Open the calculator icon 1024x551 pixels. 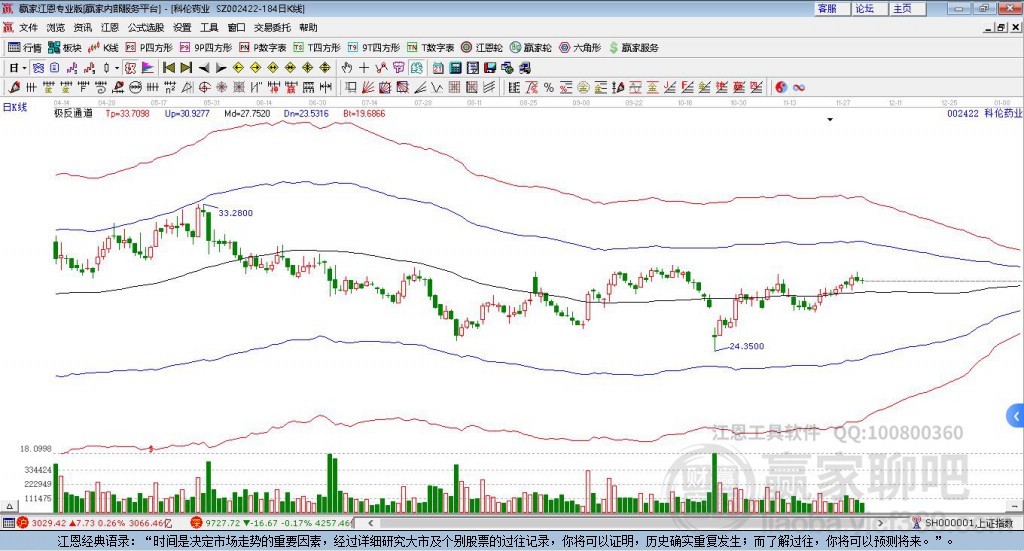coord(455,68)
